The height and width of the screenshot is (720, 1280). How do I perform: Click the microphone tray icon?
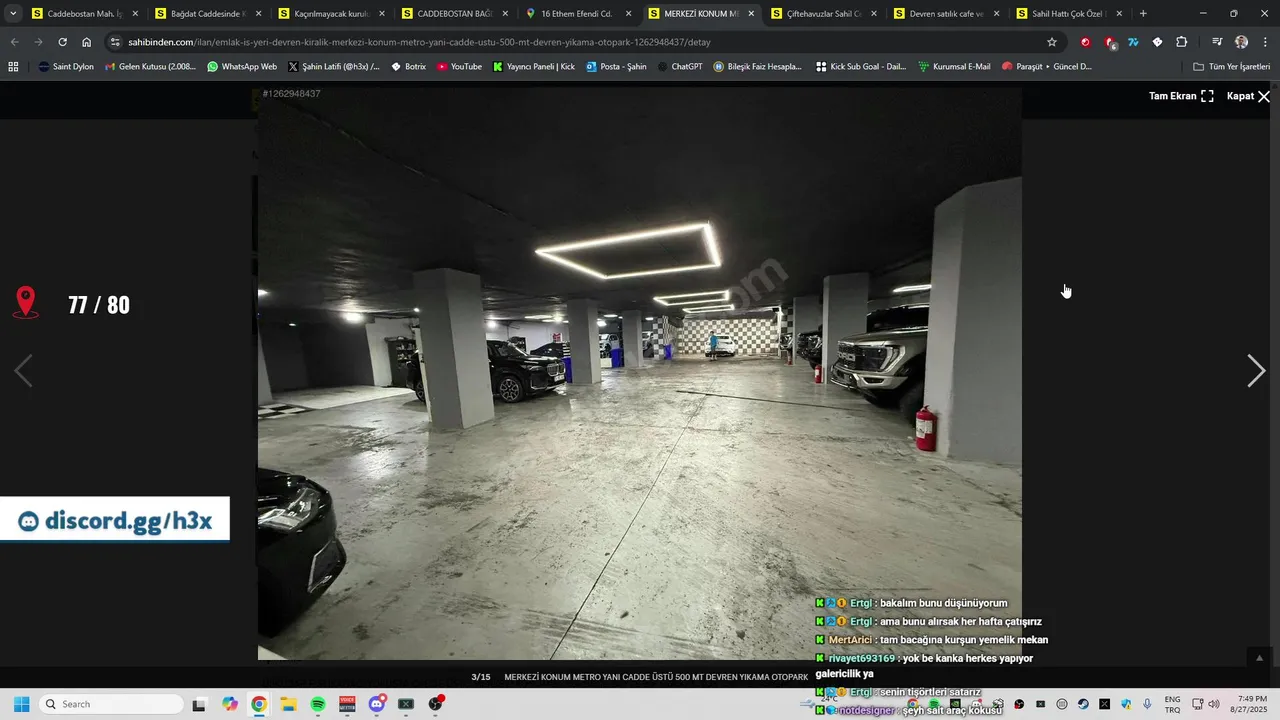(1147, 704)
